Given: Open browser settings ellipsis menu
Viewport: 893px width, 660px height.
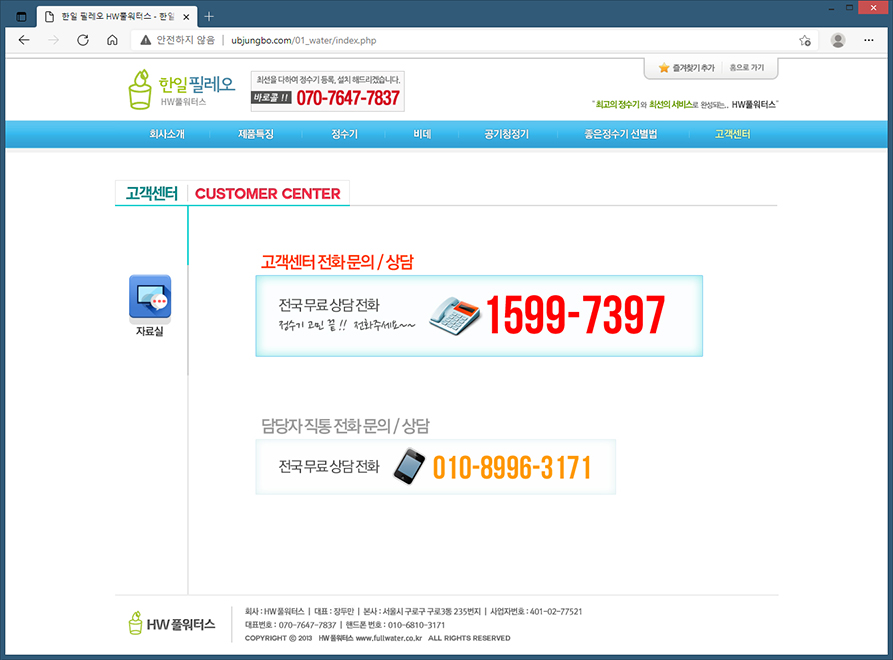Looking at the screenshot, I should [869, 40].
